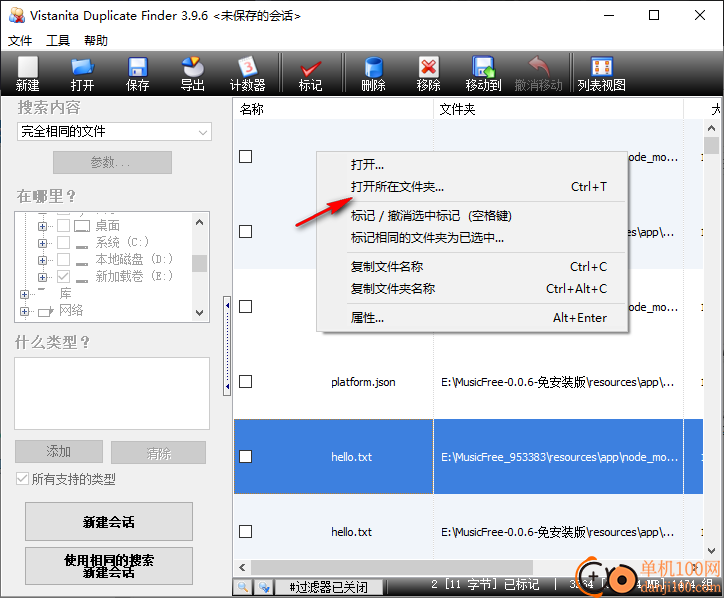Toggle the checkbox of first result row
724x598 pixels.
[x=246, y=157]
